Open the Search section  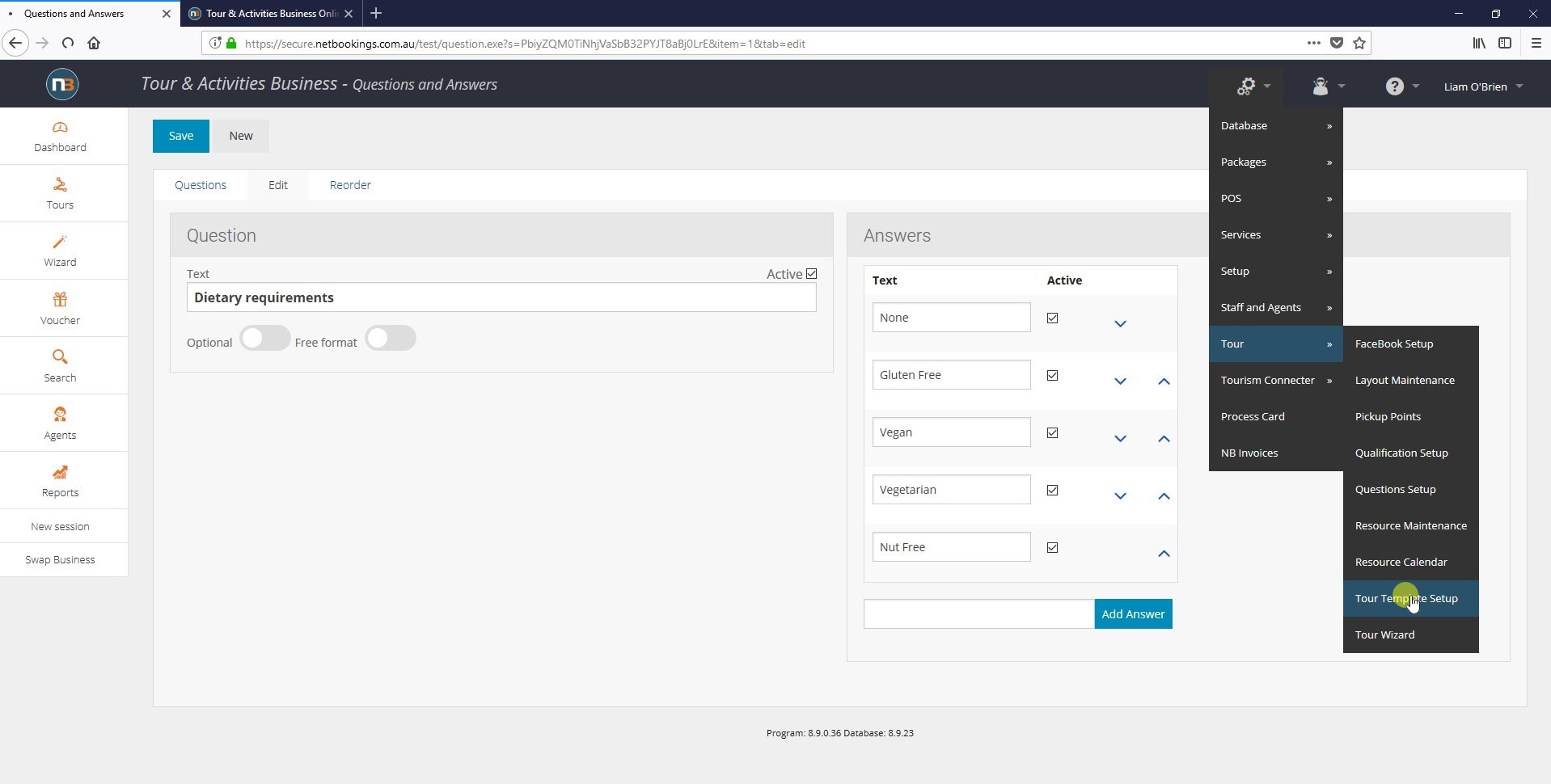coord(59,365)
